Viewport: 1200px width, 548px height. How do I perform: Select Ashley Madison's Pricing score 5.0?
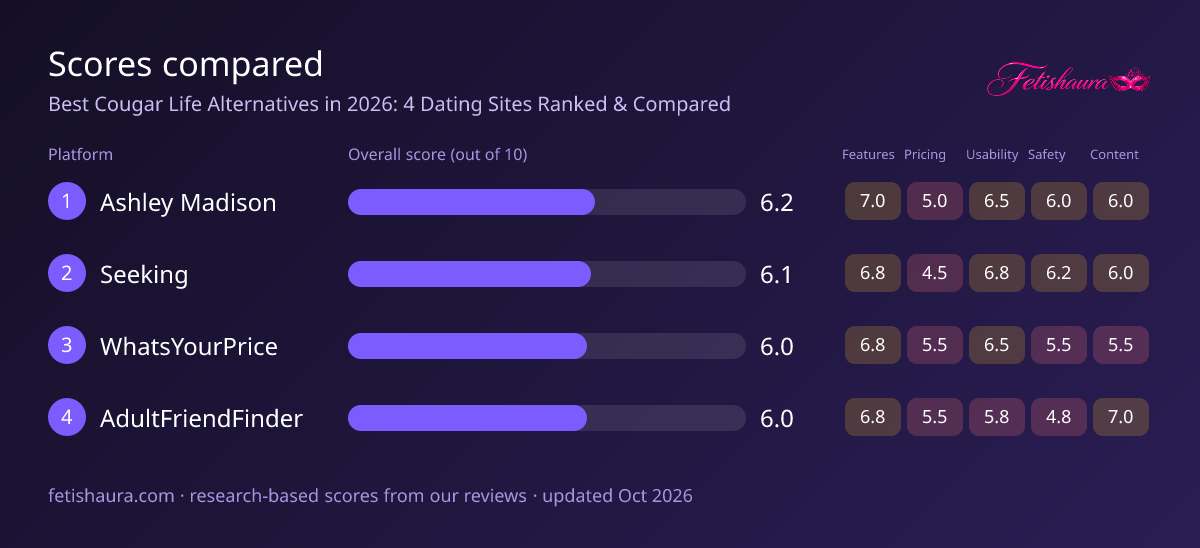(x=935, y=201)
